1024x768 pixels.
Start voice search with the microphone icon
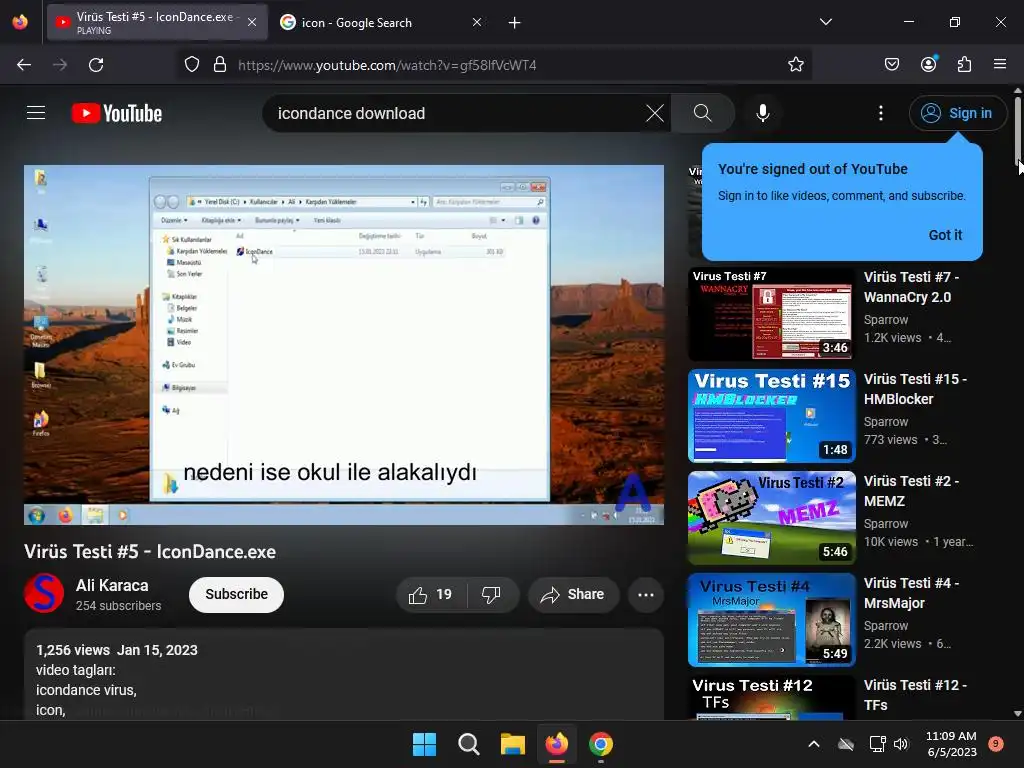(762, 113)
